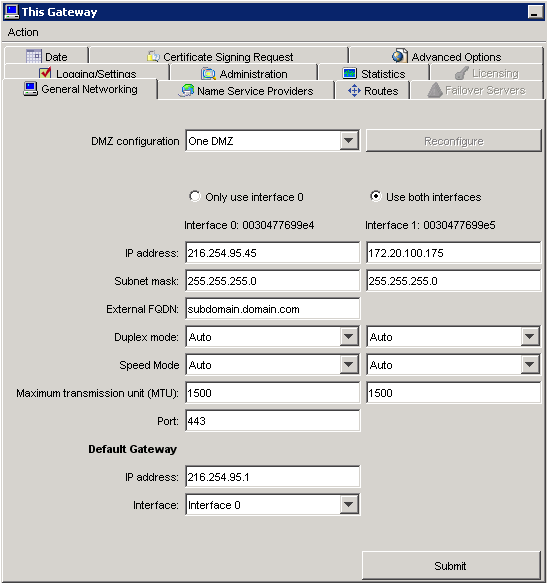This screenshot has height=583, width=547.
Task: Click the External FQDN text field
Action: 273,309
